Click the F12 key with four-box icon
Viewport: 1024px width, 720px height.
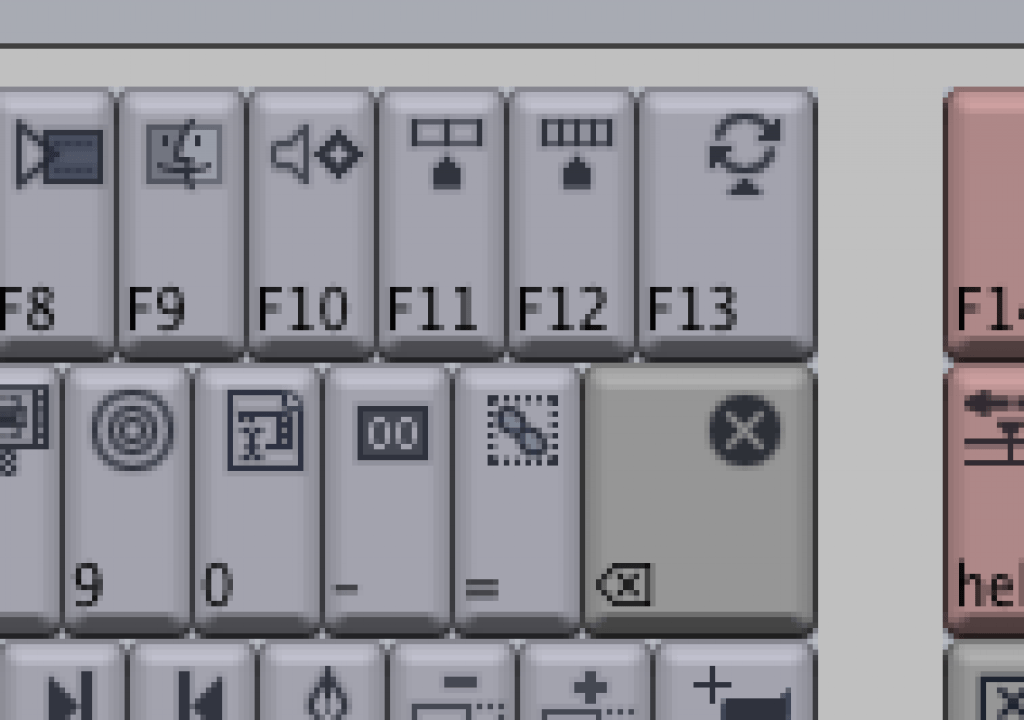click(x=571, y=224)
